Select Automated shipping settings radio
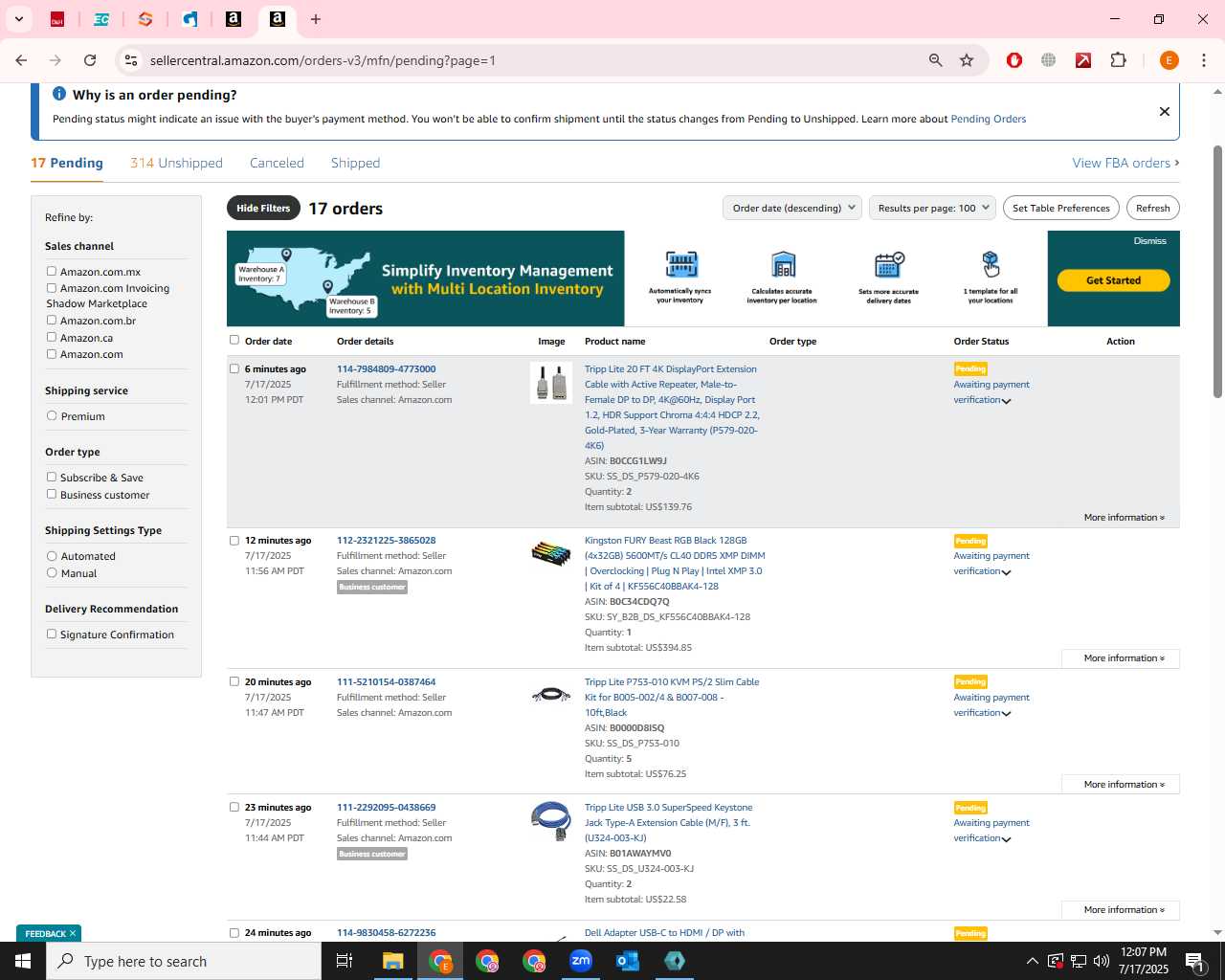The width and height of the screenshot is (1225, 980). tap(52, 555)
